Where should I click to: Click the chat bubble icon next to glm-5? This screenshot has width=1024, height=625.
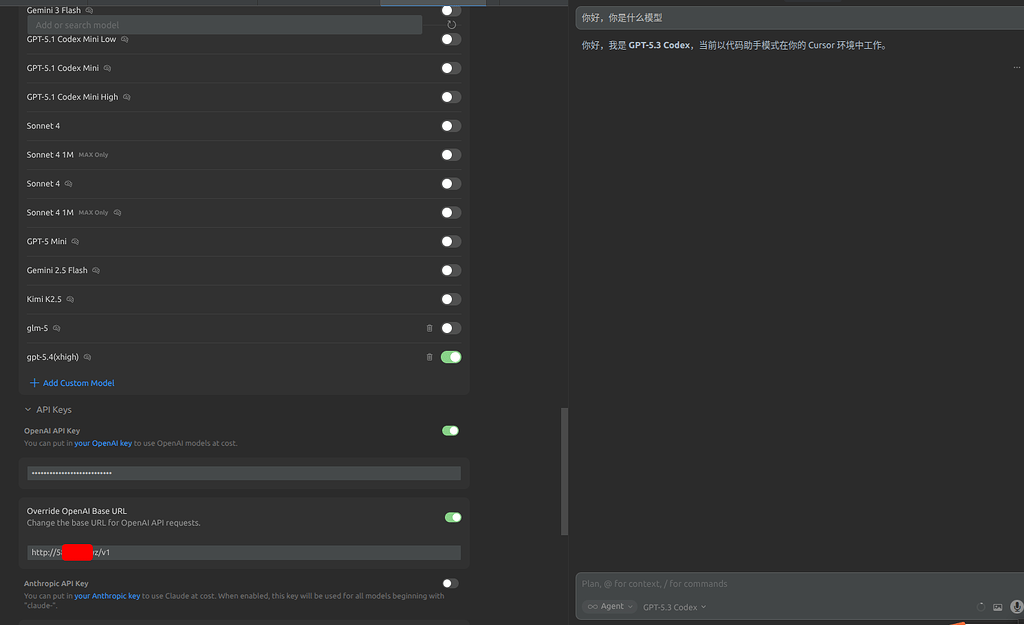(57, 329)
